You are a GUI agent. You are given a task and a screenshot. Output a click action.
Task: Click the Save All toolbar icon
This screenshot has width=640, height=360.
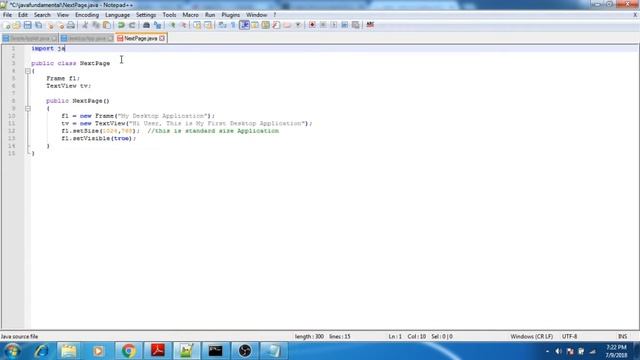[x=38, y=25]
